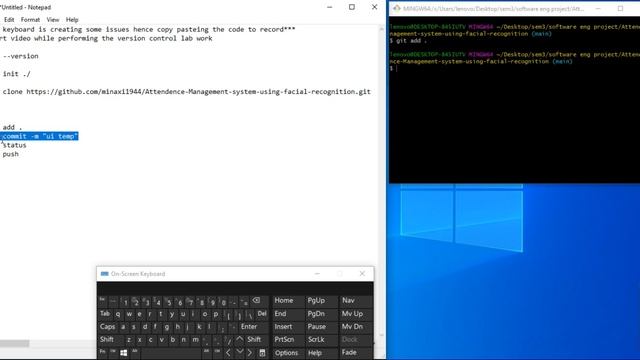
Task: Click the highlighted commit -m "ui temp" line
Action: tap(39, 136)
